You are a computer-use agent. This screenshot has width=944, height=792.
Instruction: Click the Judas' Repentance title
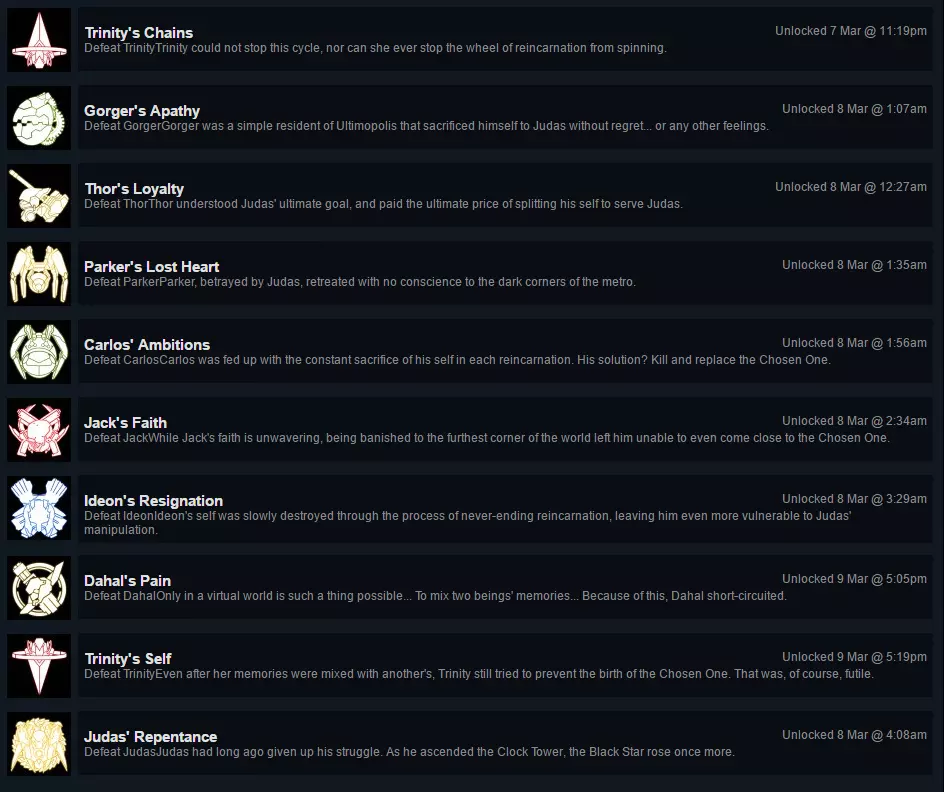click(x=150, y=737)
